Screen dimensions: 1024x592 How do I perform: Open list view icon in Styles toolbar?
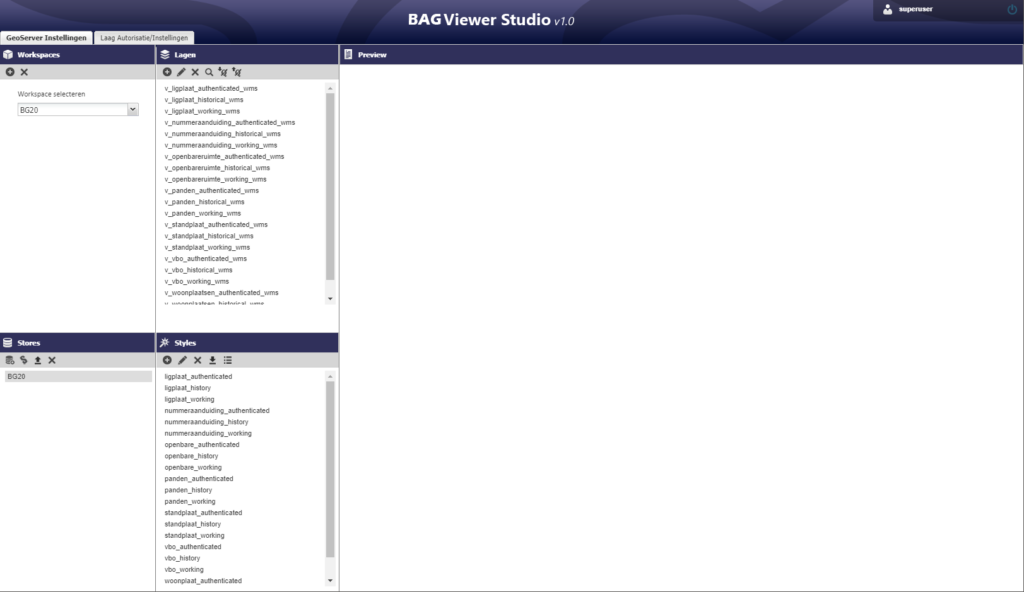pyautogui.click(x=227, y=360)
